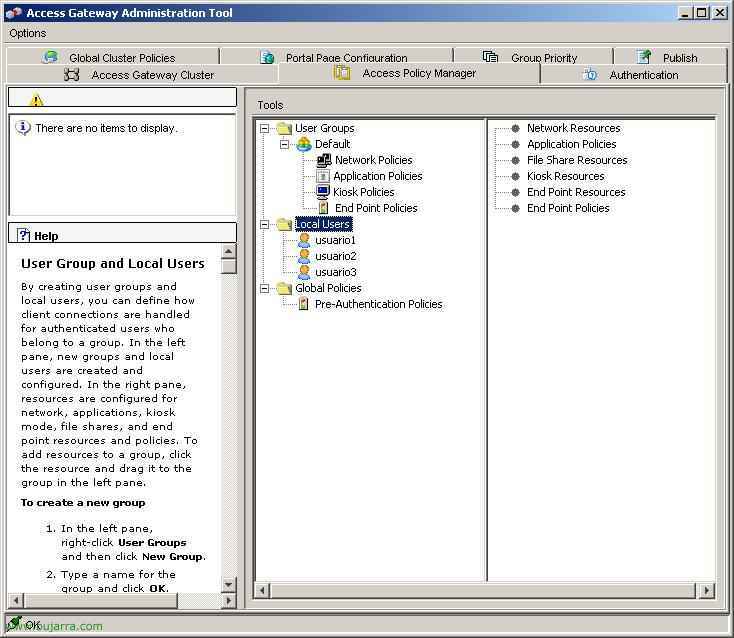Image resolution: width=734 pixels, height=638 pixels.
Task: Click the Publish tab icon
Action: (x=644, y=57)
